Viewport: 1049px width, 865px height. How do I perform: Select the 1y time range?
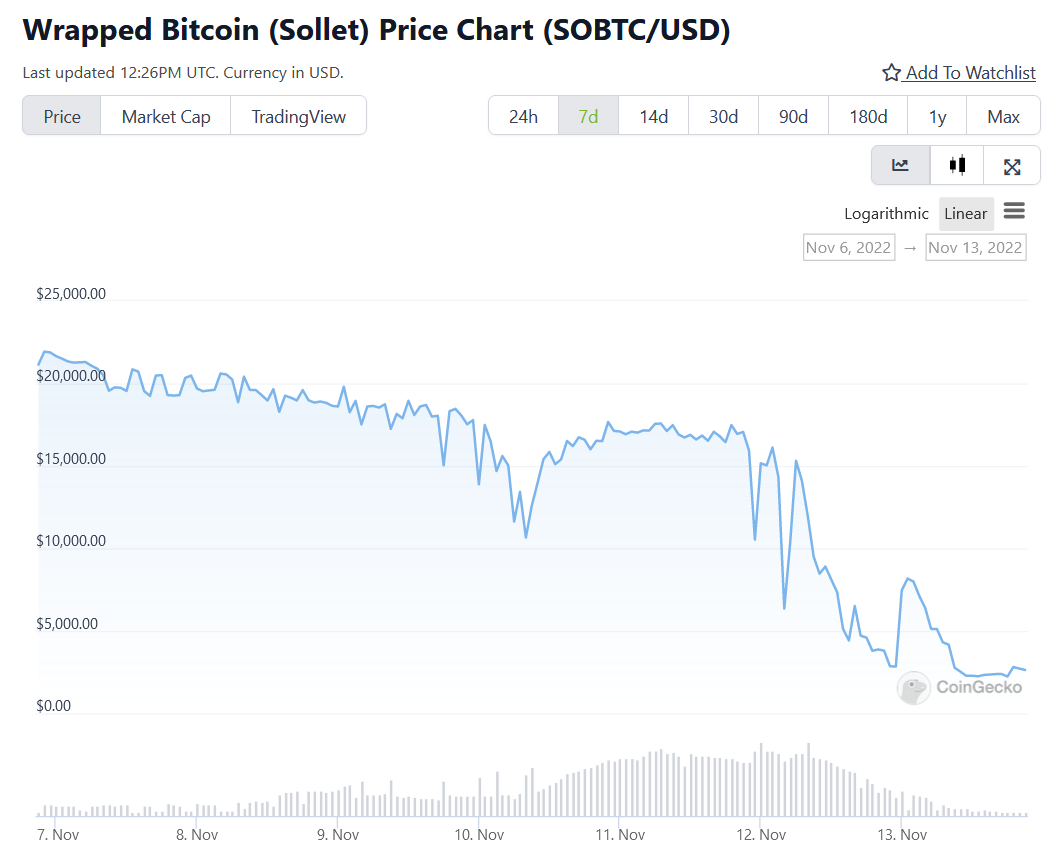click(x=937, y=116)
